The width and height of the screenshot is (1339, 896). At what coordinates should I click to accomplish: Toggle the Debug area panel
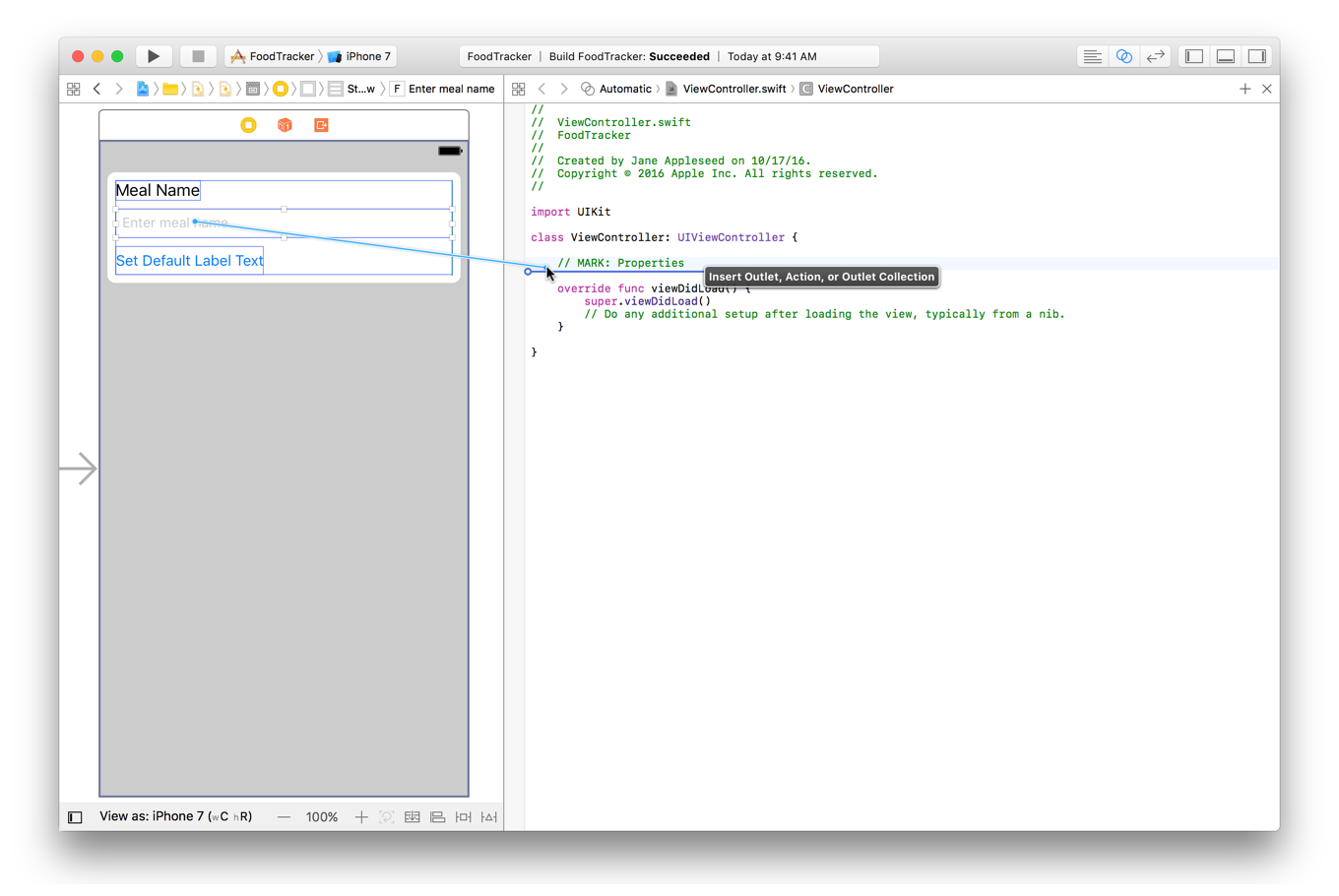pos(1226,56)
